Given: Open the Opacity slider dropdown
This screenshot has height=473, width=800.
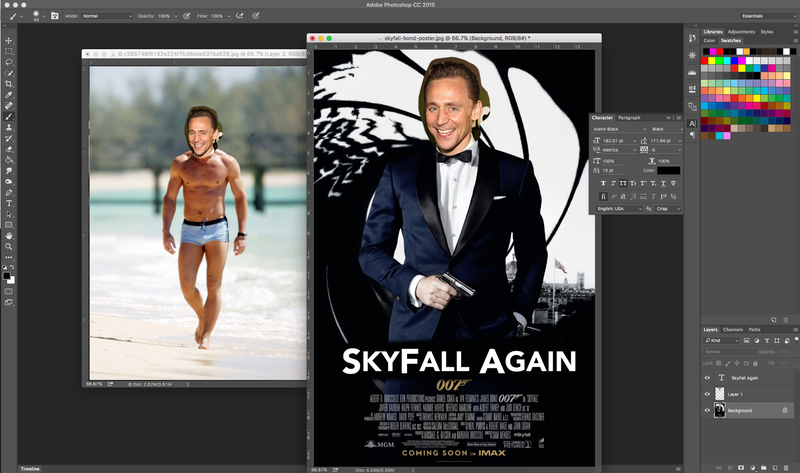Looking at the screenshot, I should click(176, 16).
